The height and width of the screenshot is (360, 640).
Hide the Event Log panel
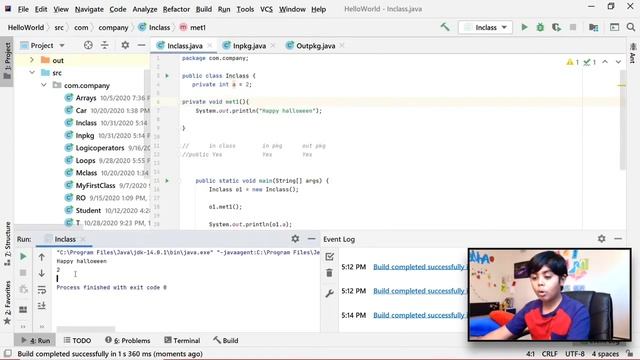[618, 239]
